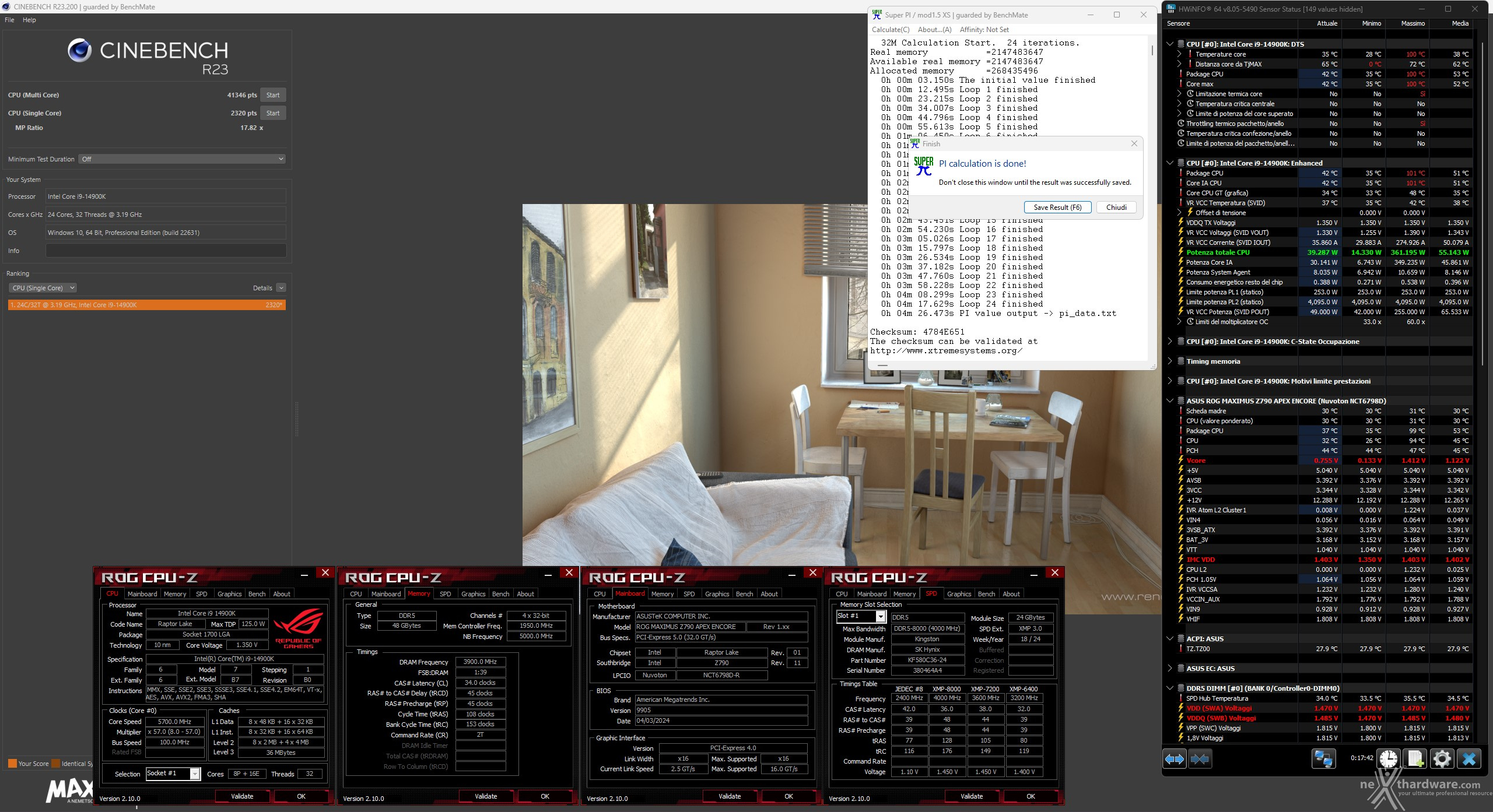Close the Super PI Finish dialog X
The width and height of the screenshot is (1493, 812).
pos(1134,143)
